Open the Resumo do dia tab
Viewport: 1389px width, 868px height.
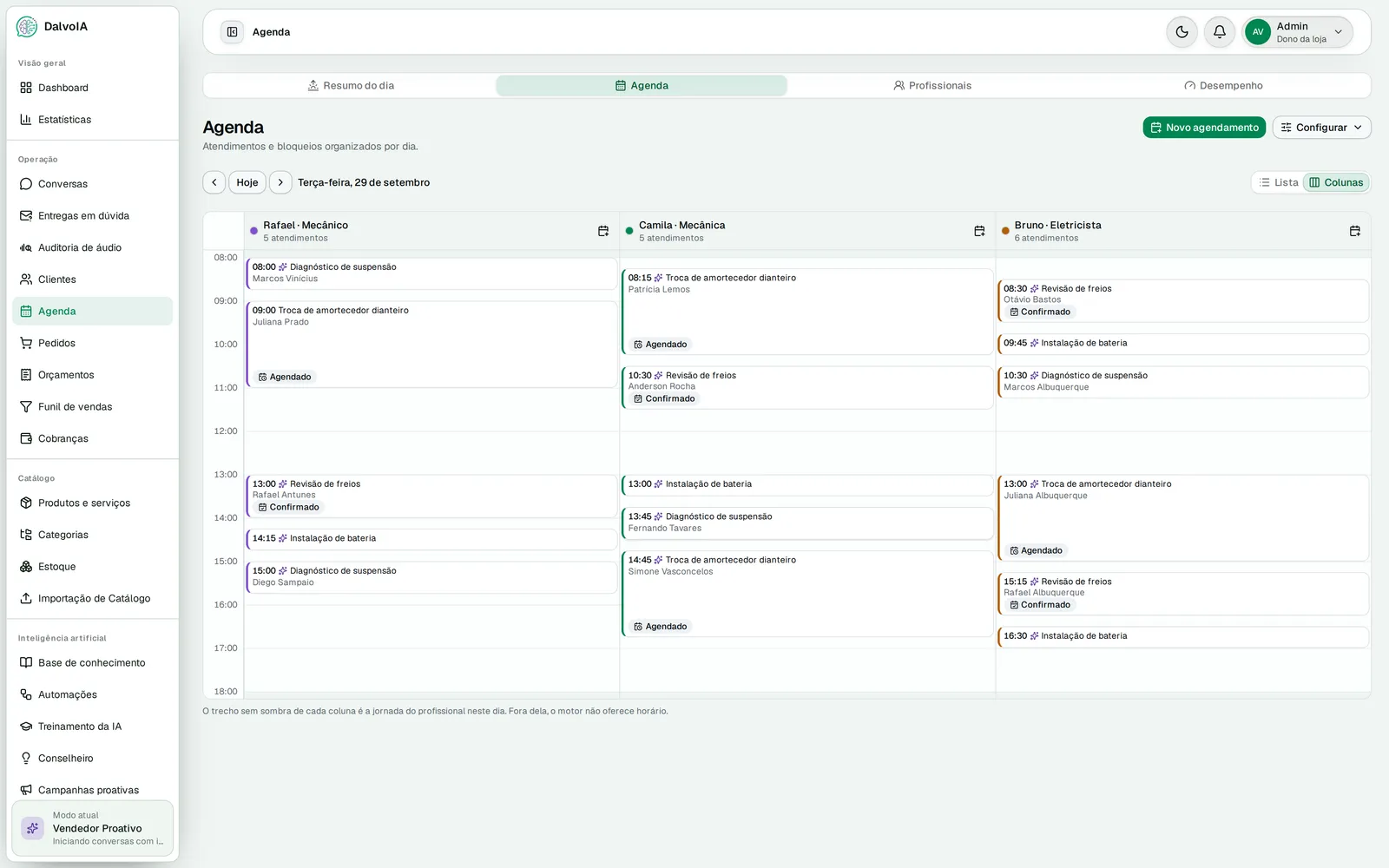[x=351, y=86]
